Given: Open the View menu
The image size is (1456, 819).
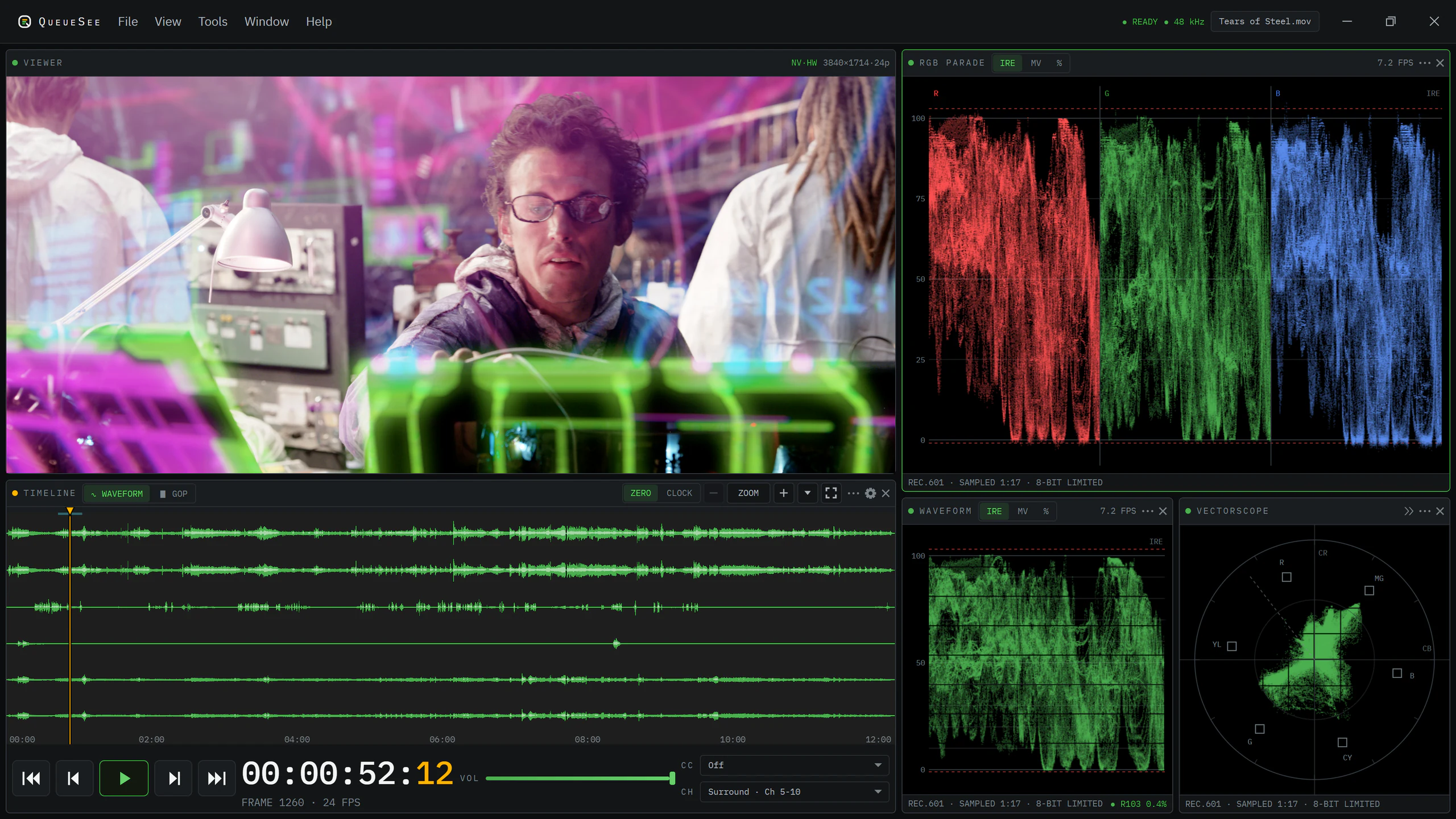Looking at the screenshot, I should pyautogui.click(x=168, y=22).
